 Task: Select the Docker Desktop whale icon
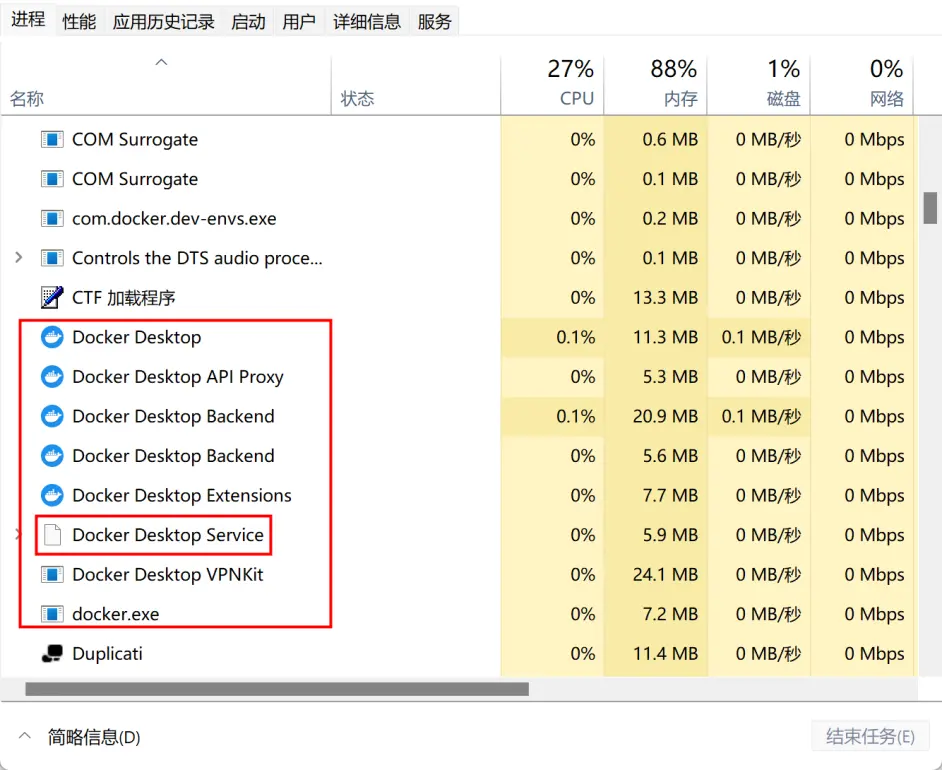52,337
